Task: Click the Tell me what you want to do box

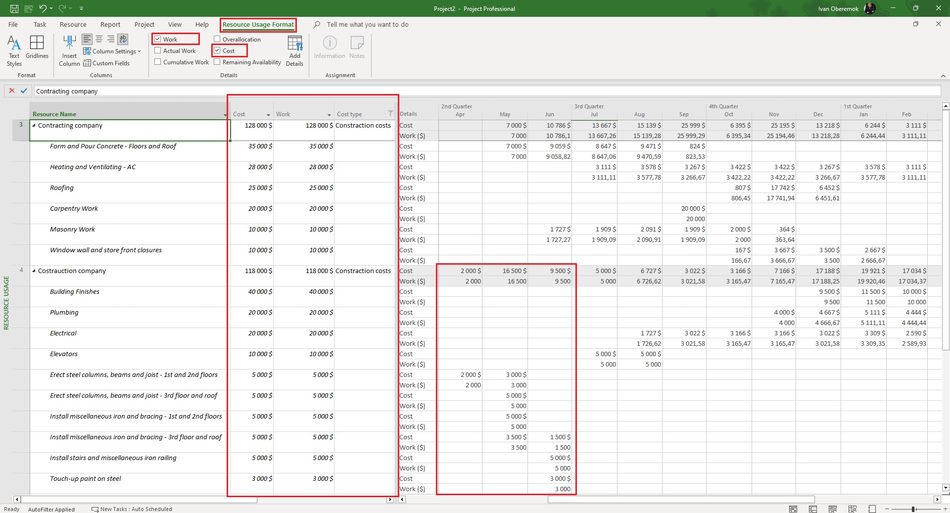Action: click(367, 24)
